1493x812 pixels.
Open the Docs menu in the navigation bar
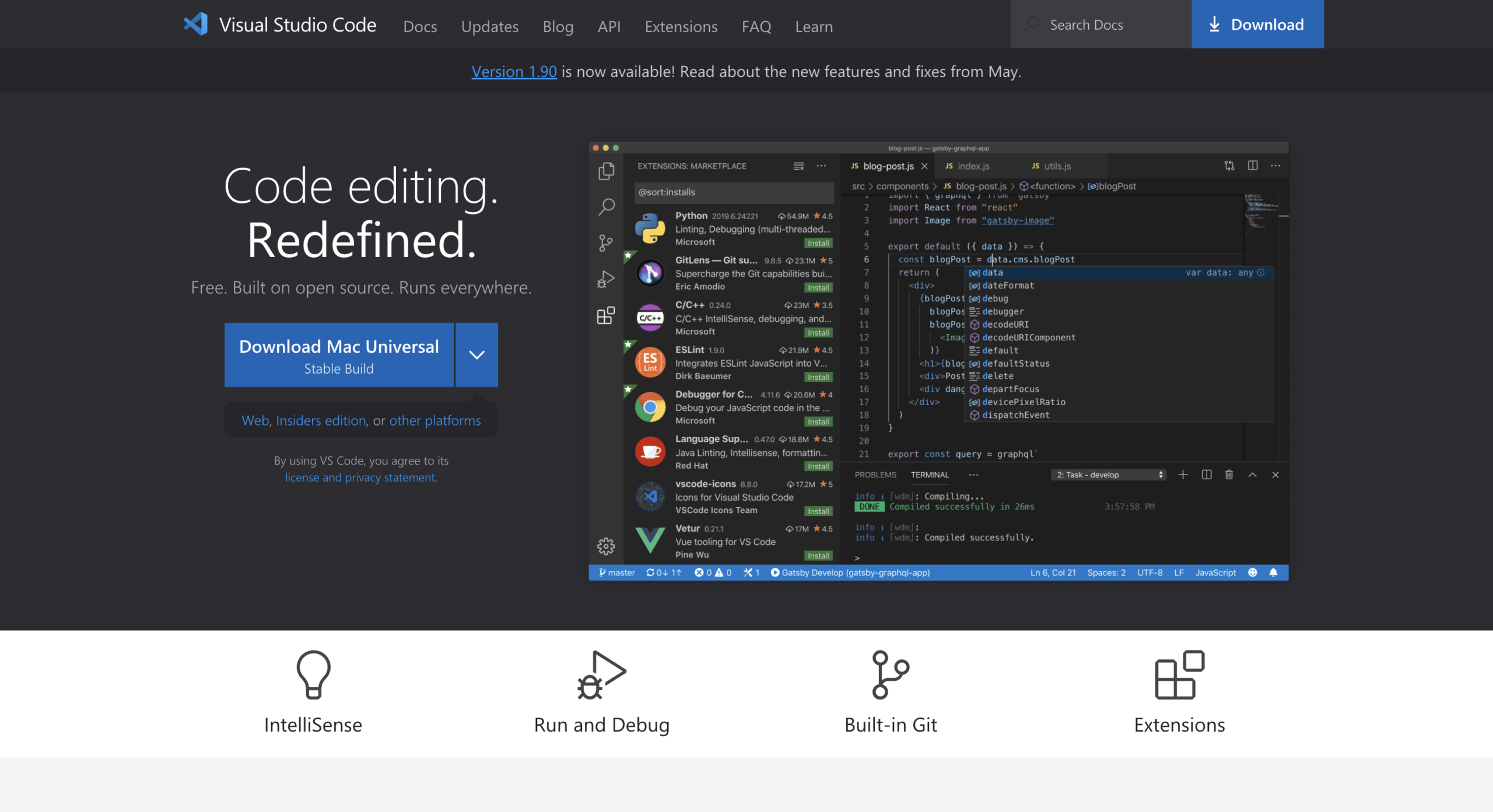420,27
